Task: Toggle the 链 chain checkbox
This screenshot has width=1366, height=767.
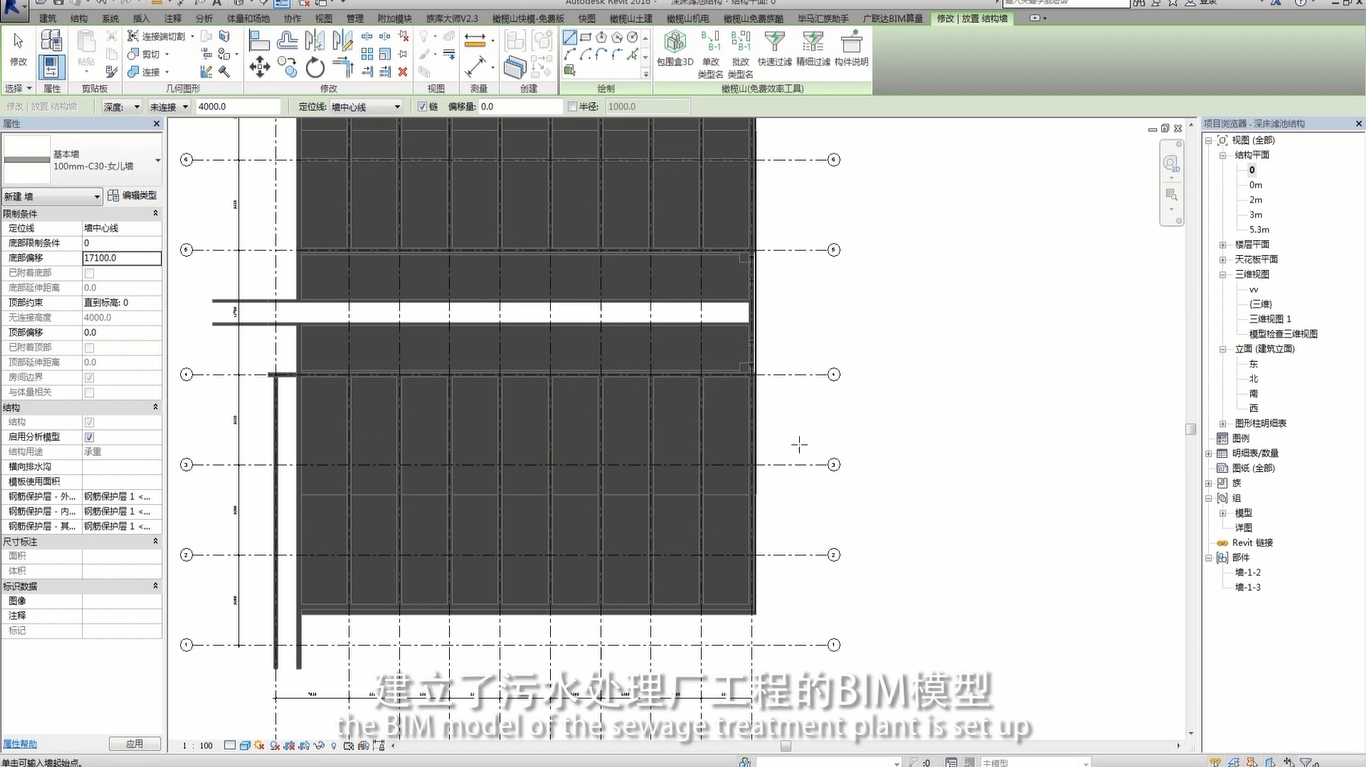Action: point(422,106)
